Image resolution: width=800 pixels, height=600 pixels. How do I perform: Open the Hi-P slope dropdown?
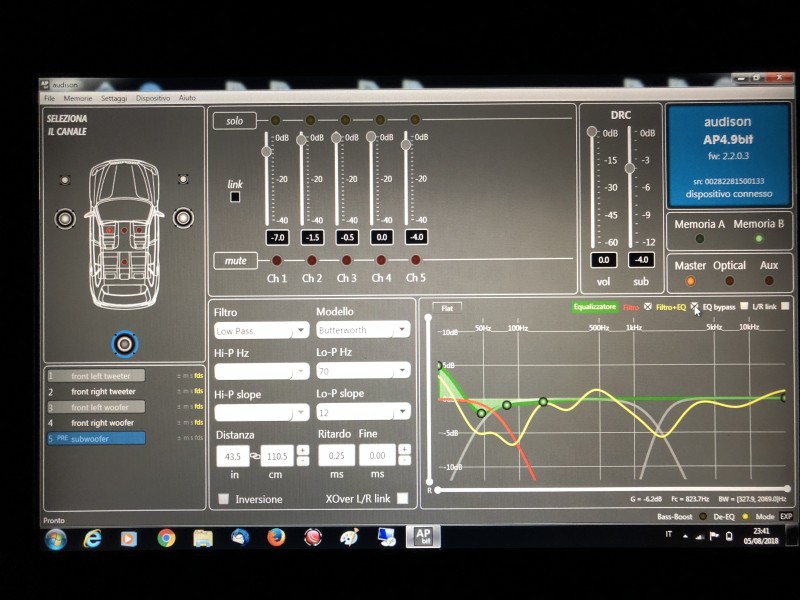tap(262, 412)
